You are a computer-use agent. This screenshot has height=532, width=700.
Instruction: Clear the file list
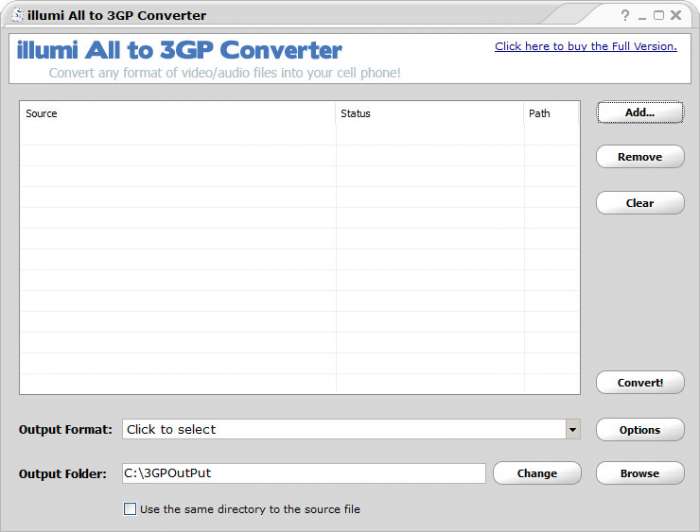coord(640,203)
